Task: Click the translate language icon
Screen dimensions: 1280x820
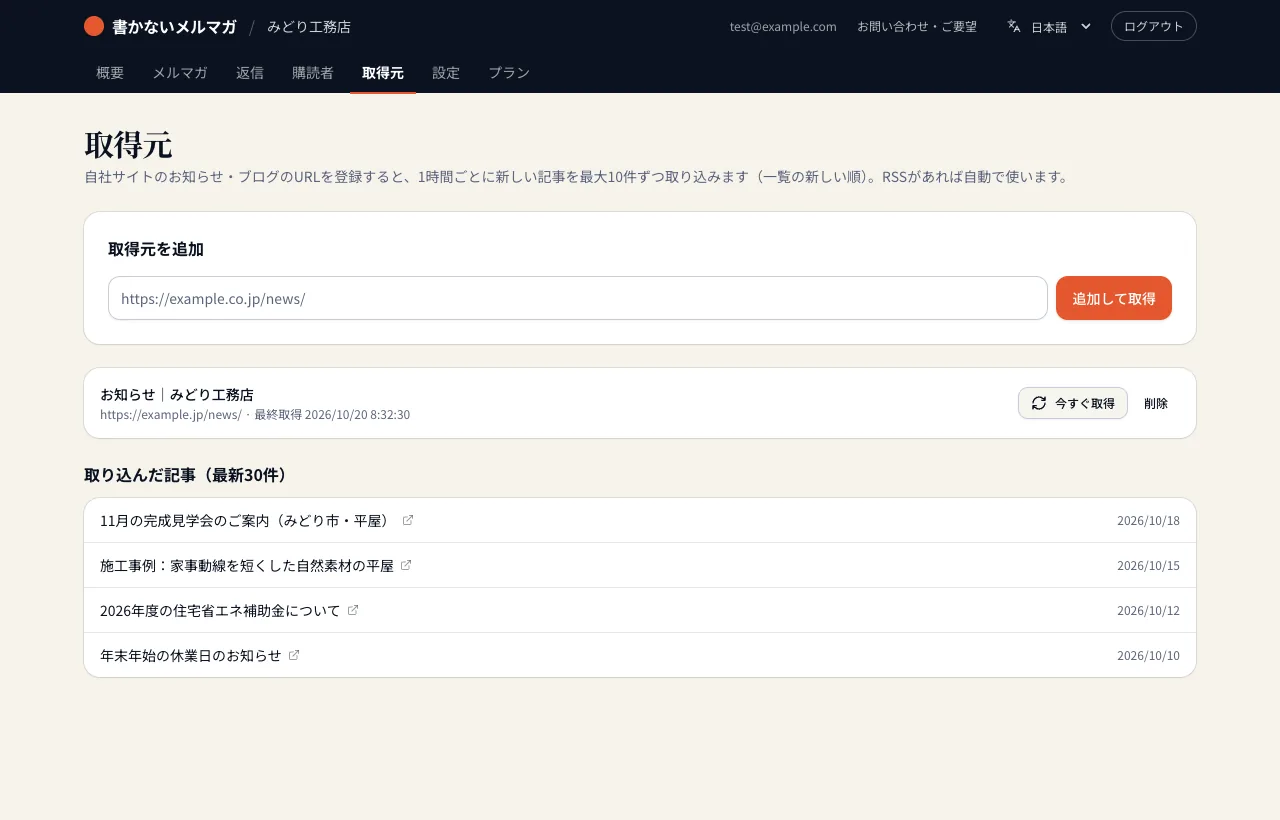Action: pos(1014,26)
